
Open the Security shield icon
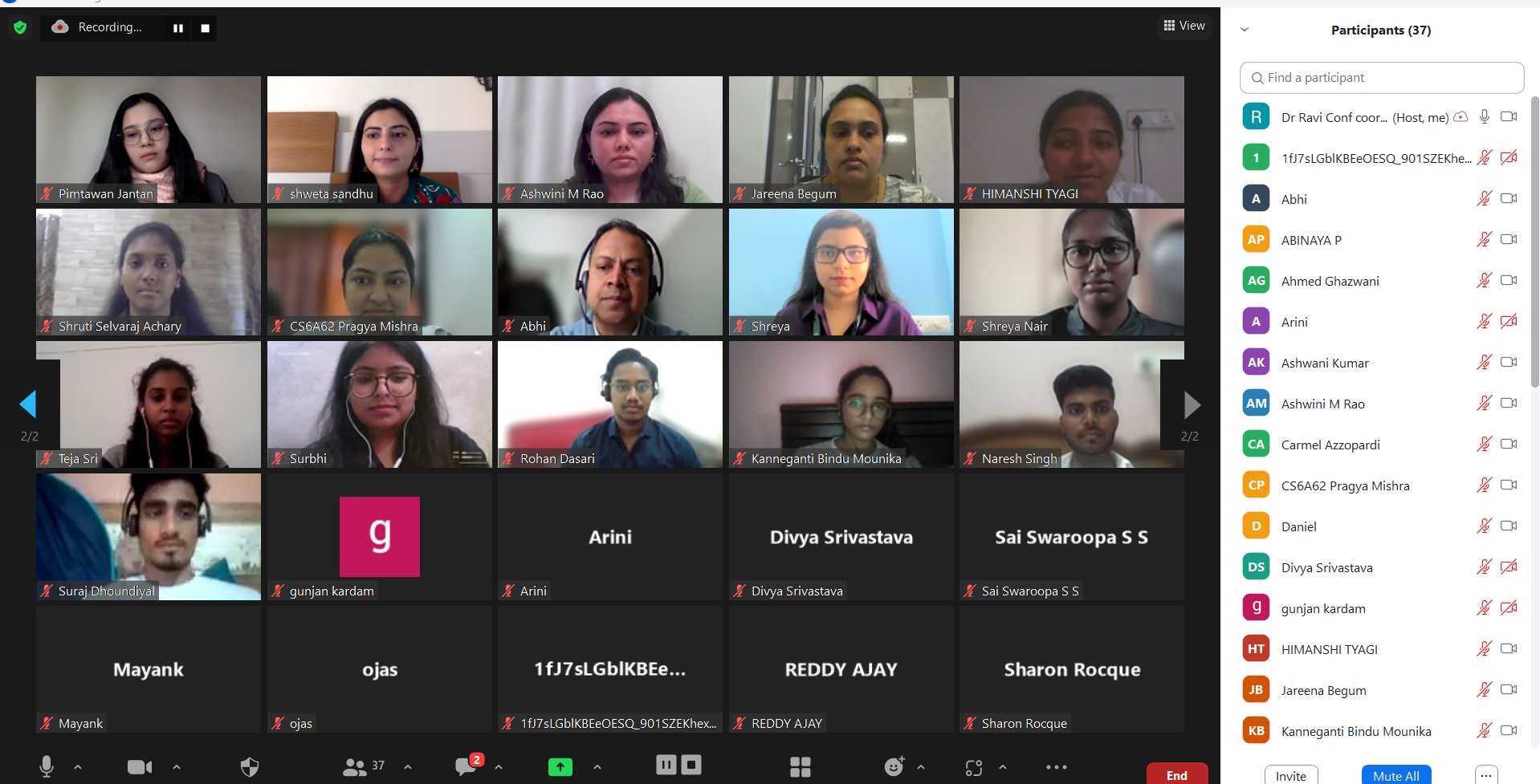(x=250, y=767)
